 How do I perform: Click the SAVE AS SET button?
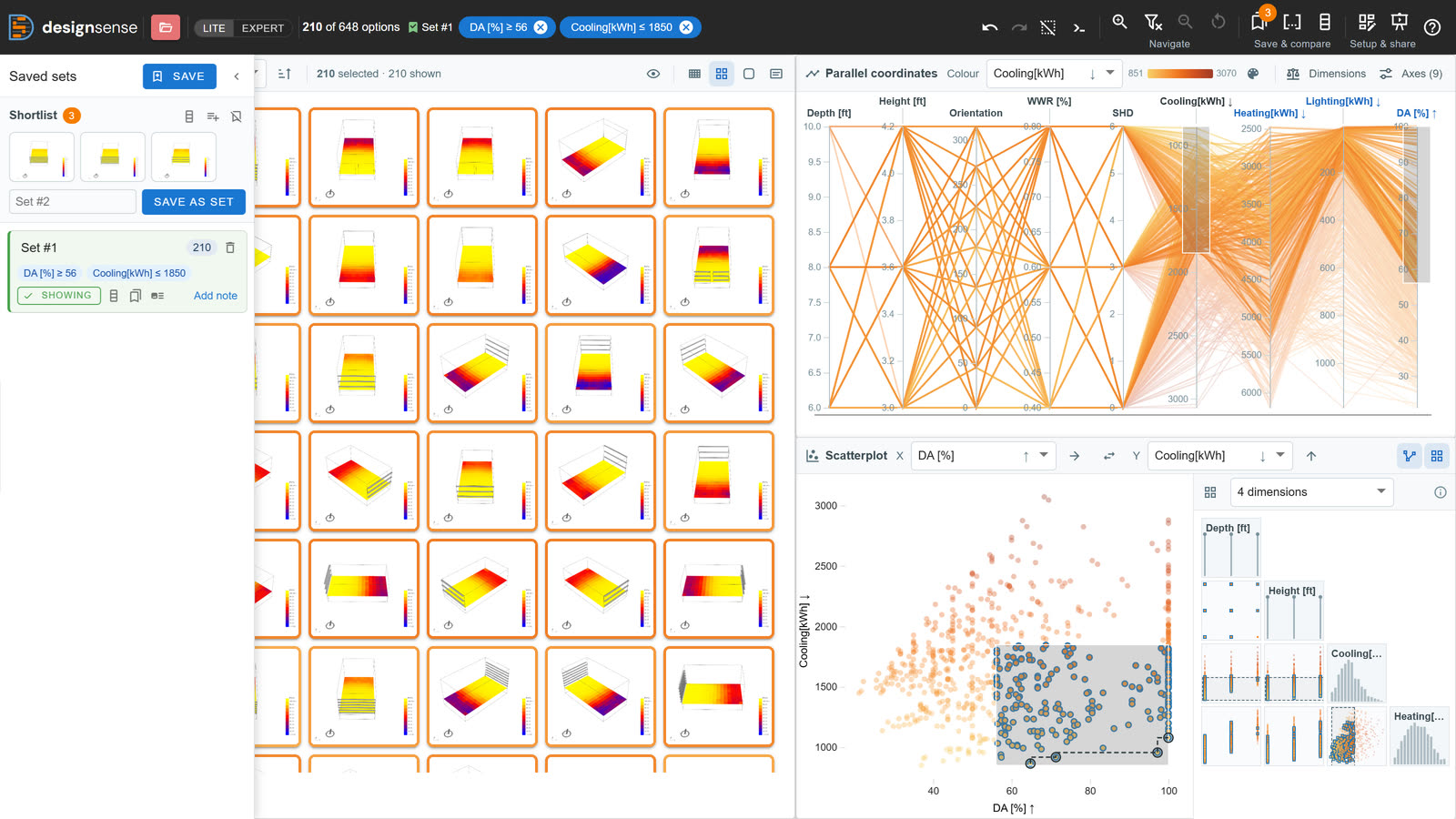[x=194, y=202]
